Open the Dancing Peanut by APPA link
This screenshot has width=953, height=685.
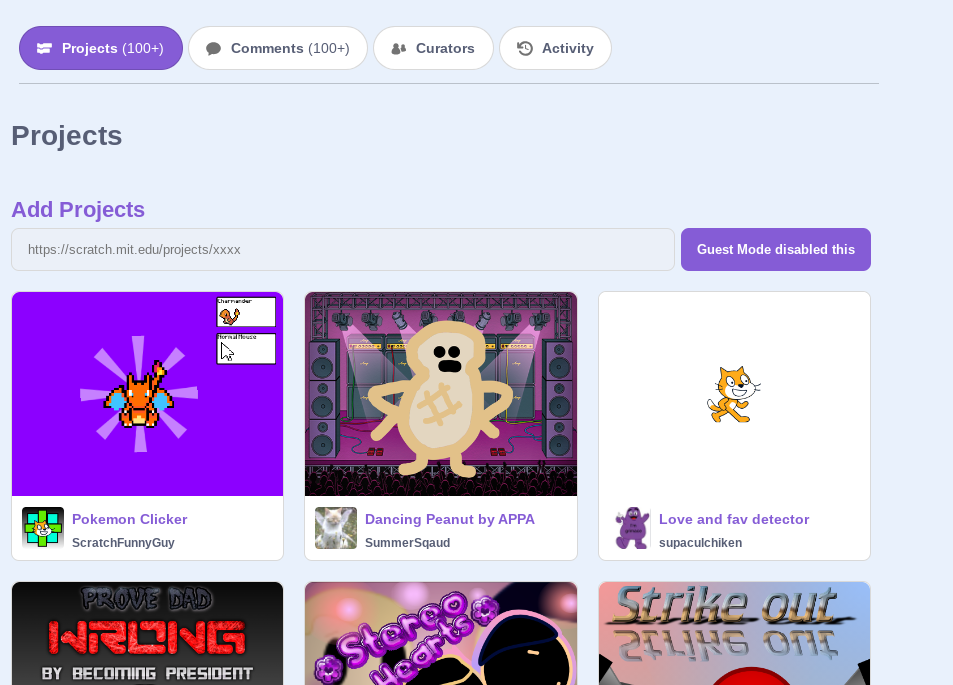click(449, 519)
